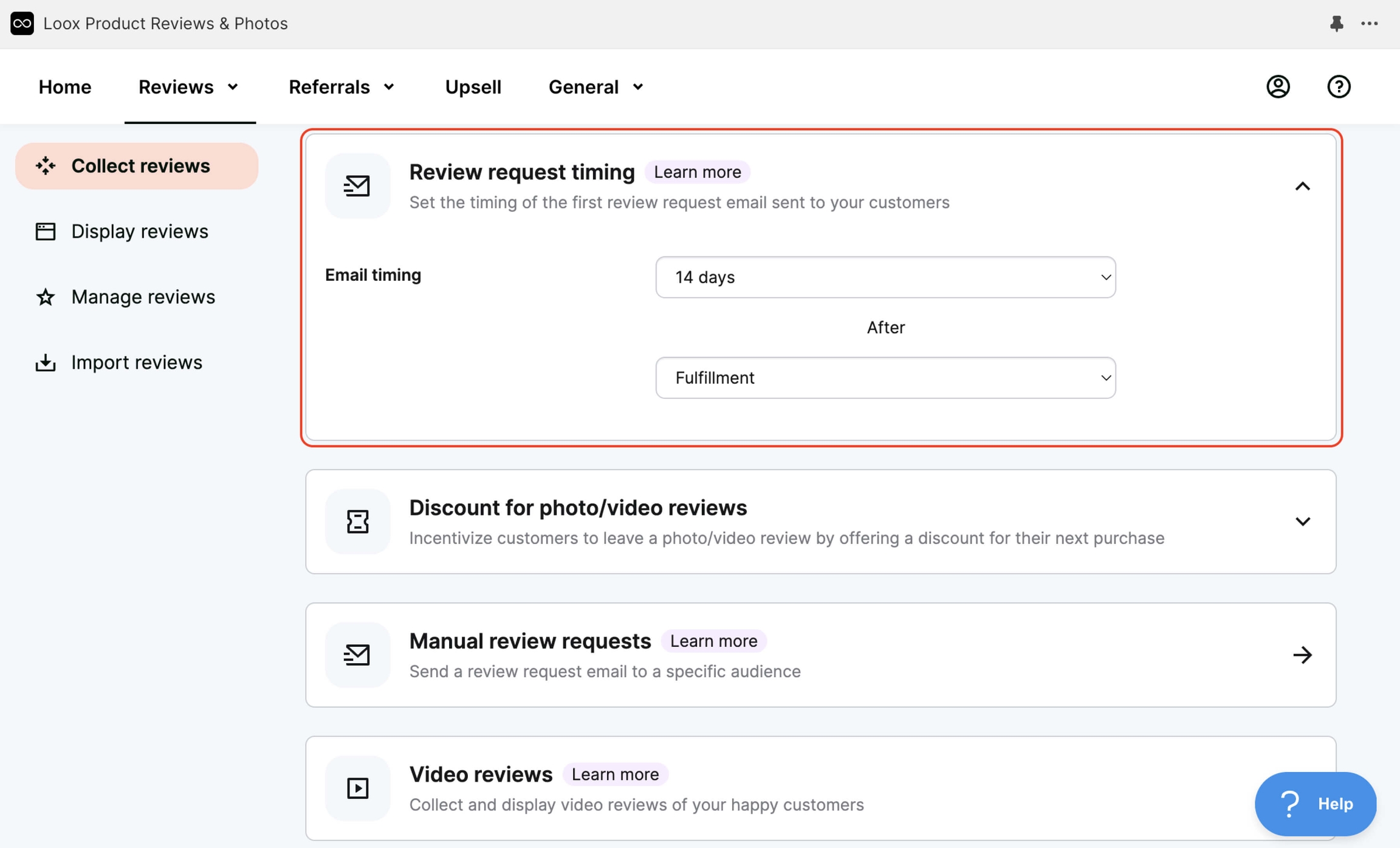Click the Loox infinity logo icon
The width and height of the screenshot is (1400, 848).
point(22,23)
